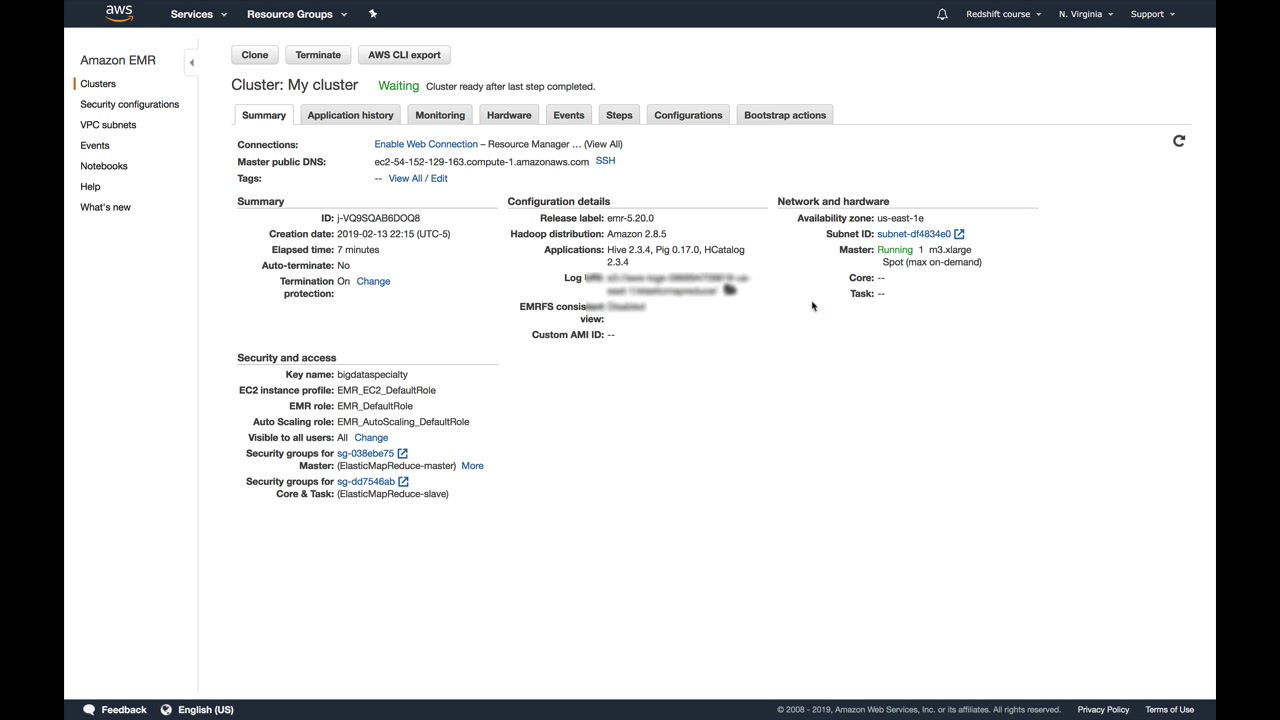Image resolution: width=1280 pixels, height=720 pixels.
Task: Open the notifications bell
Action: pyautogui.click(x=942, y=14)
